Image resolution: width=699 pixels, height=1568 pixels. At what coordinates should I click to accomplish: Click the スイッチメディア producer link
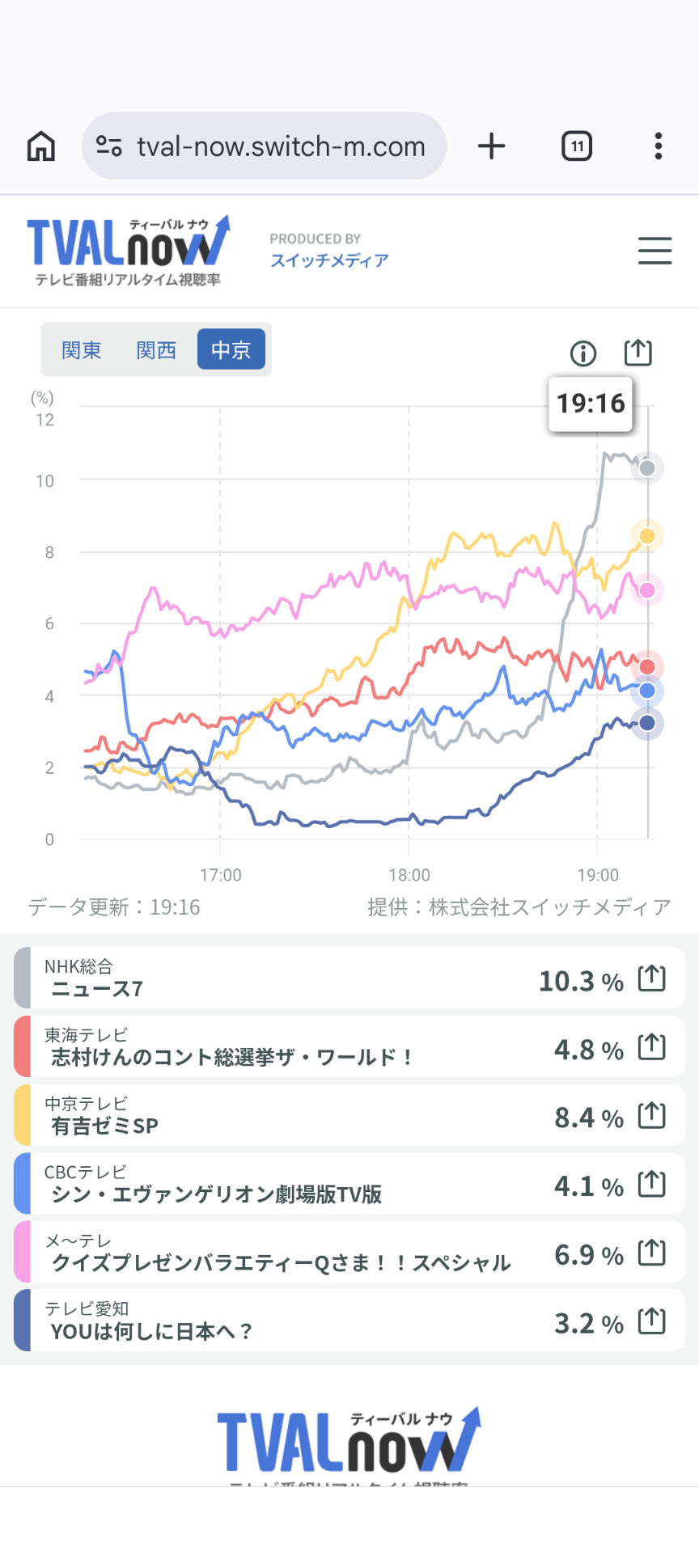329,260
